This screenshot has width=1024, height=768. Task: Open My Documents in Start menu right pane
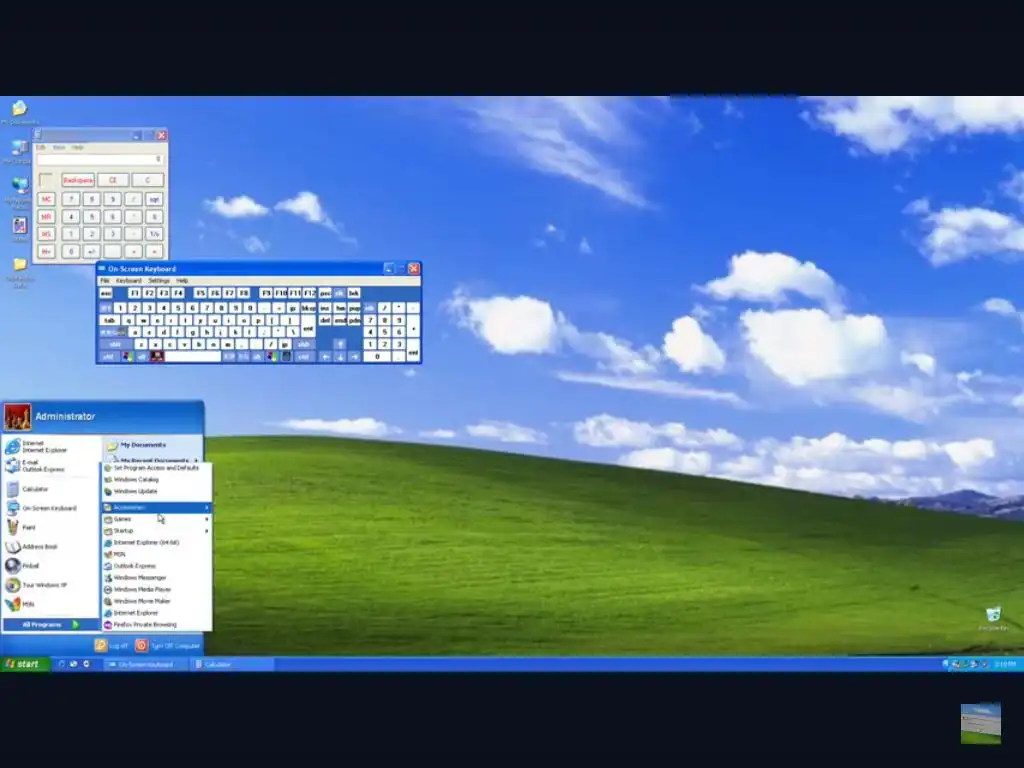(142, 445)
